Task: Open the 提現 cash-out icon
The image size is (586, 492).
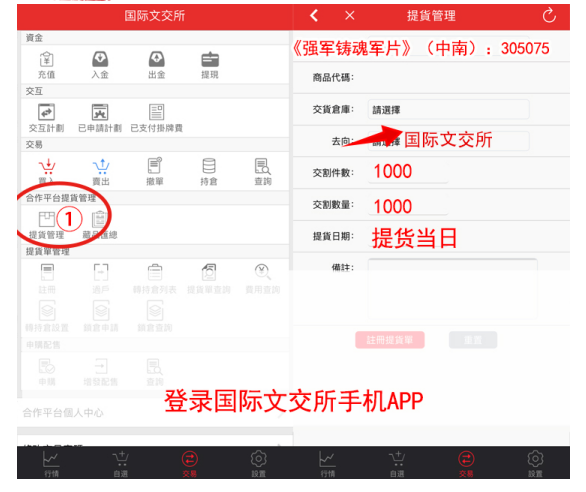Action: tap(210, 64)
